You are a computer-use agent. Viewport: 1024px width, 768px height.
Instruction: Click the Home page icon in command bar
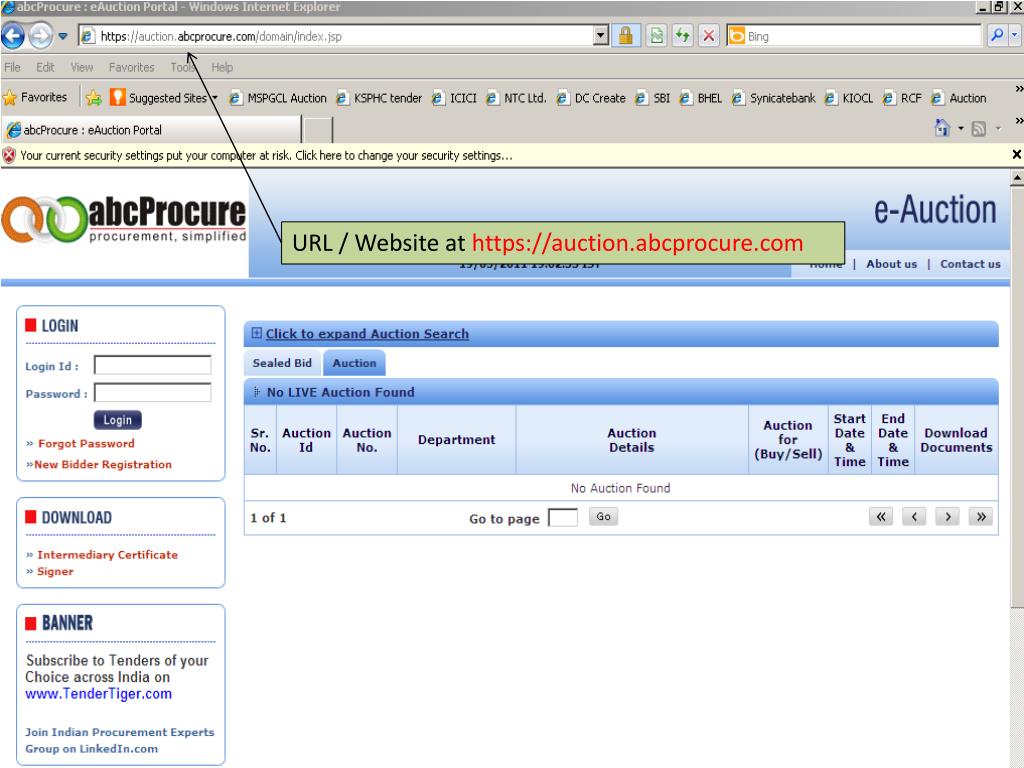942,128
